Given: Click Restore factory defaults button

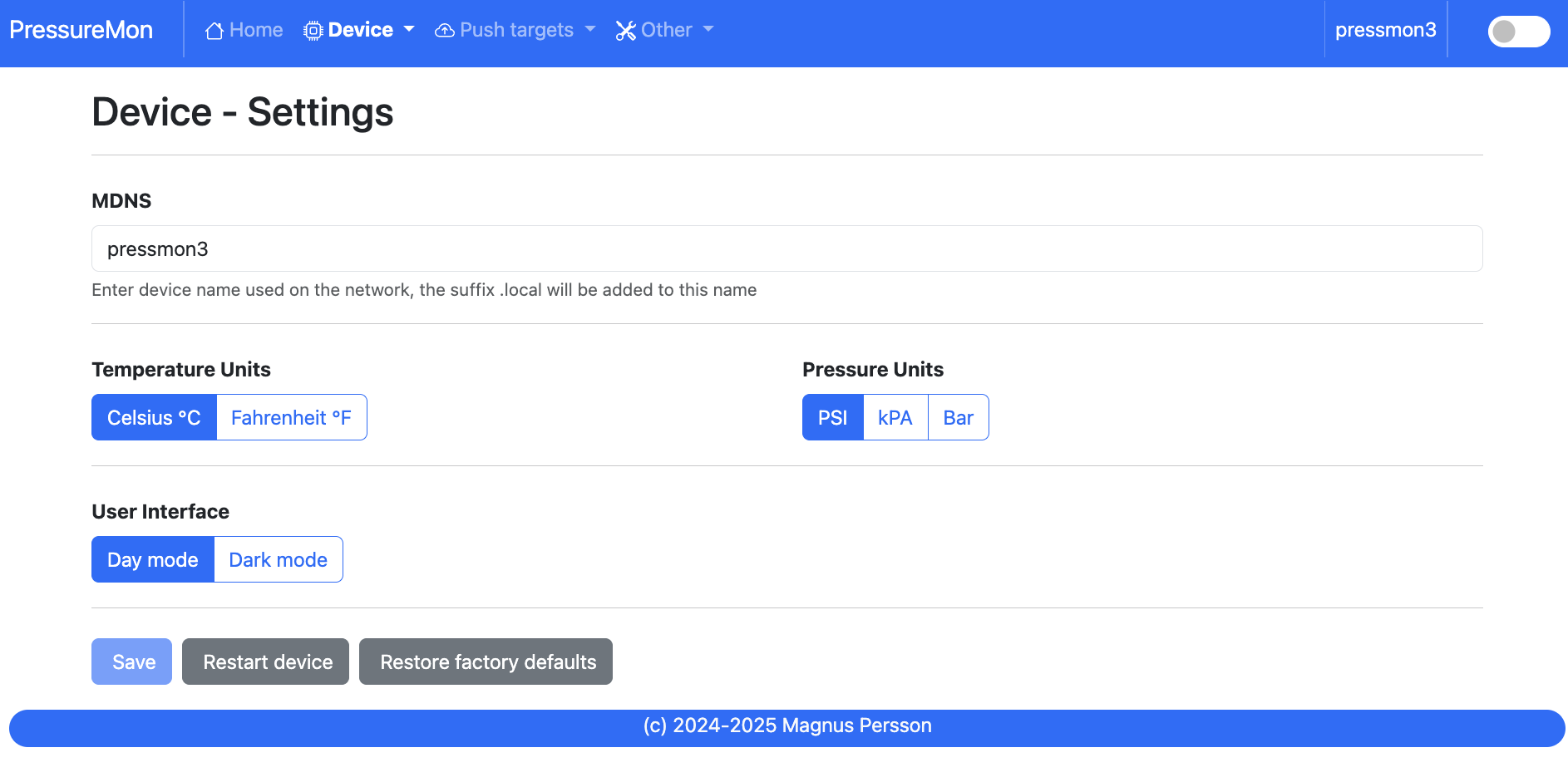Looking at the screenshot, I should 486,662.
